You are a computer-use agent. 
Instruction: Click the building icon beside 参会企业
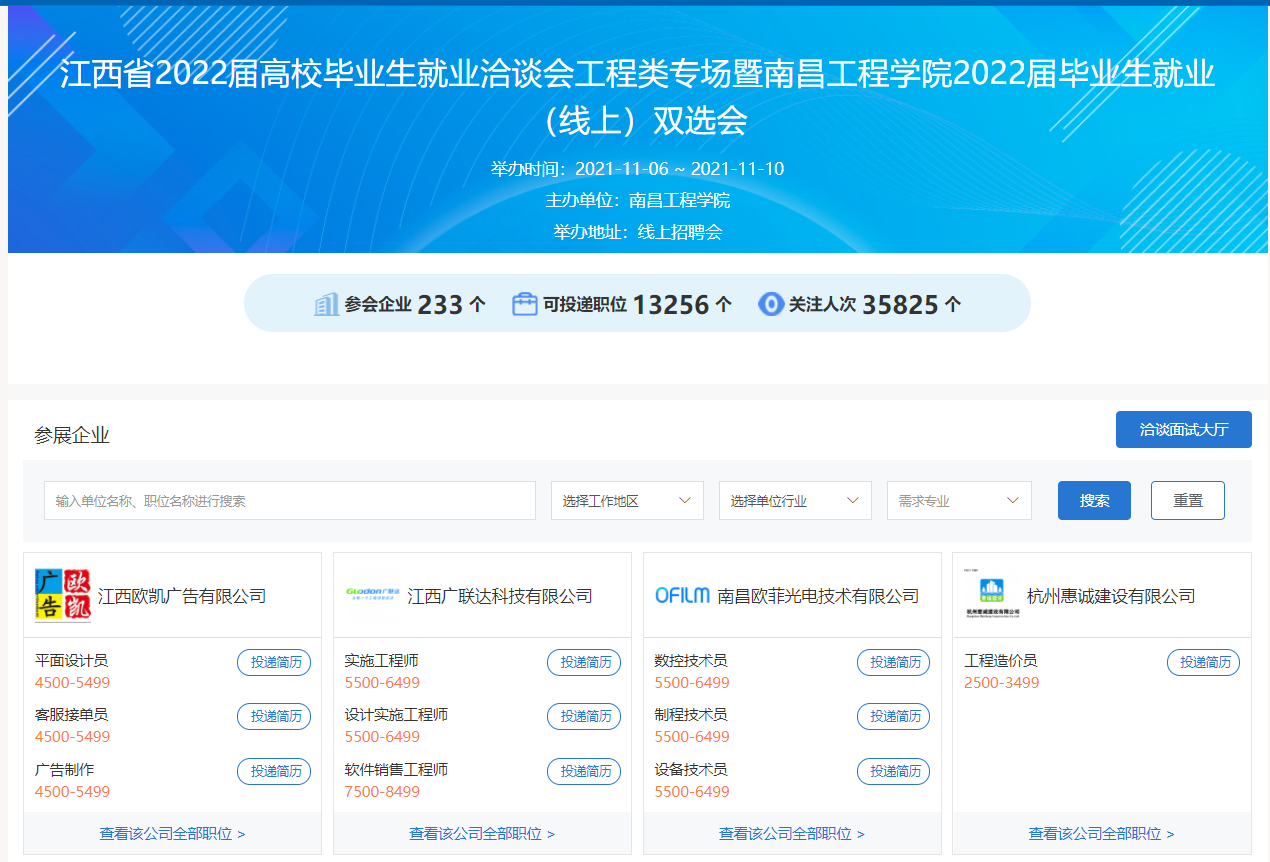pyautogui.click(x=326, y=304)
